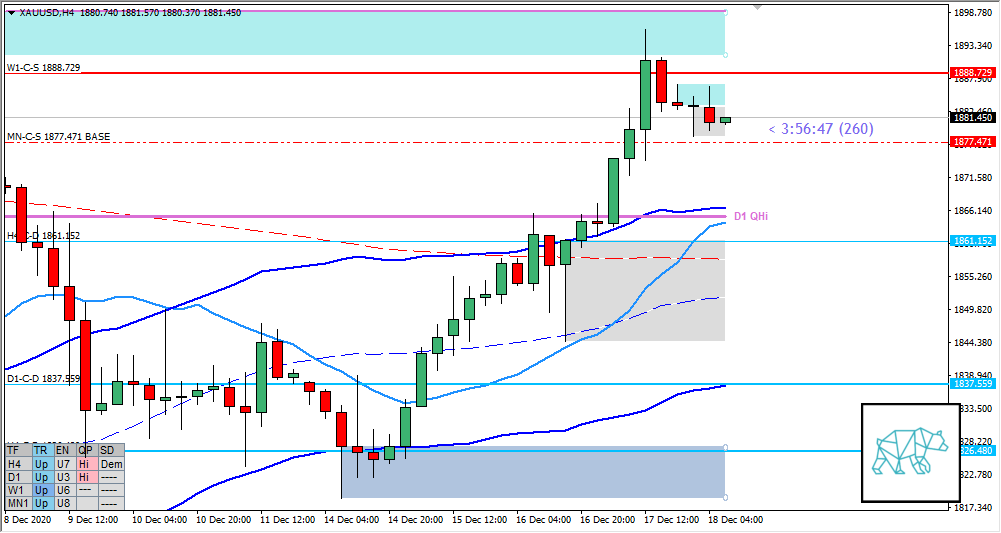Viewport: 1001px width, 533px height.
Task: Click the 1855.260 value on price scale
Action: (x=974, y=276)
